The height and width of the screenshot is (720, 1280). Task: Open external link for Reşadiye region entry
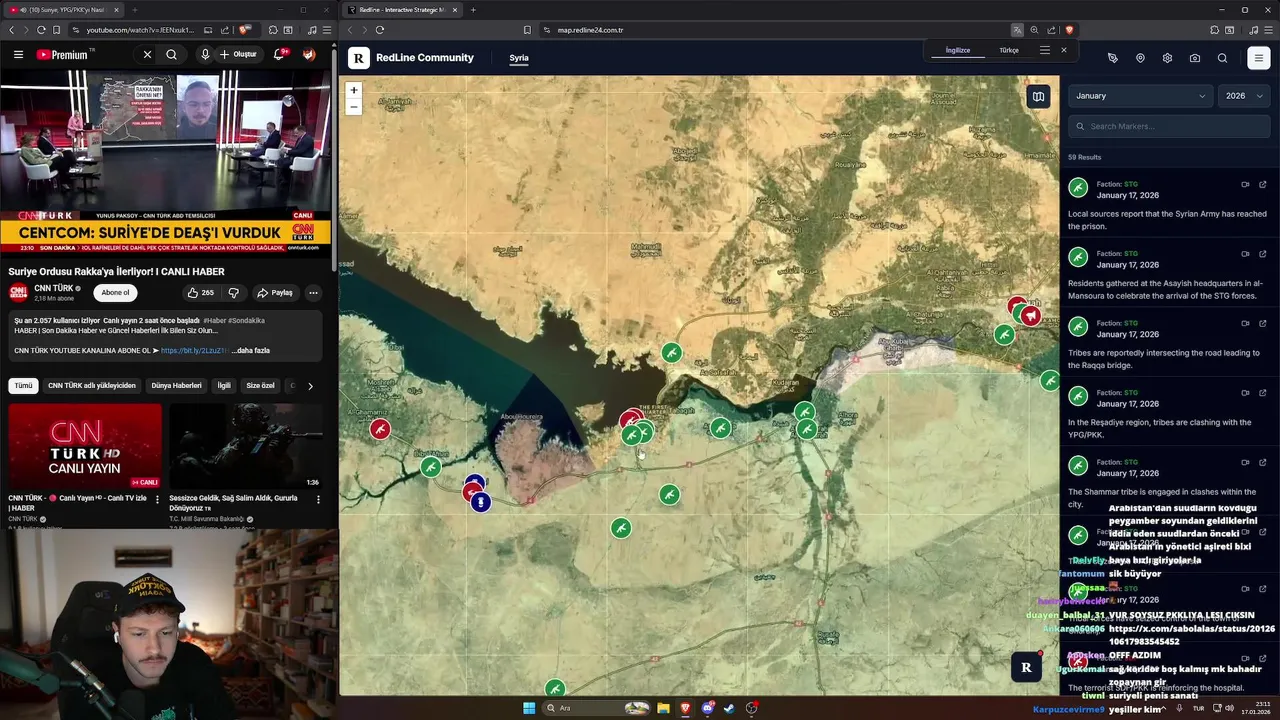(x=1263, y=393)
